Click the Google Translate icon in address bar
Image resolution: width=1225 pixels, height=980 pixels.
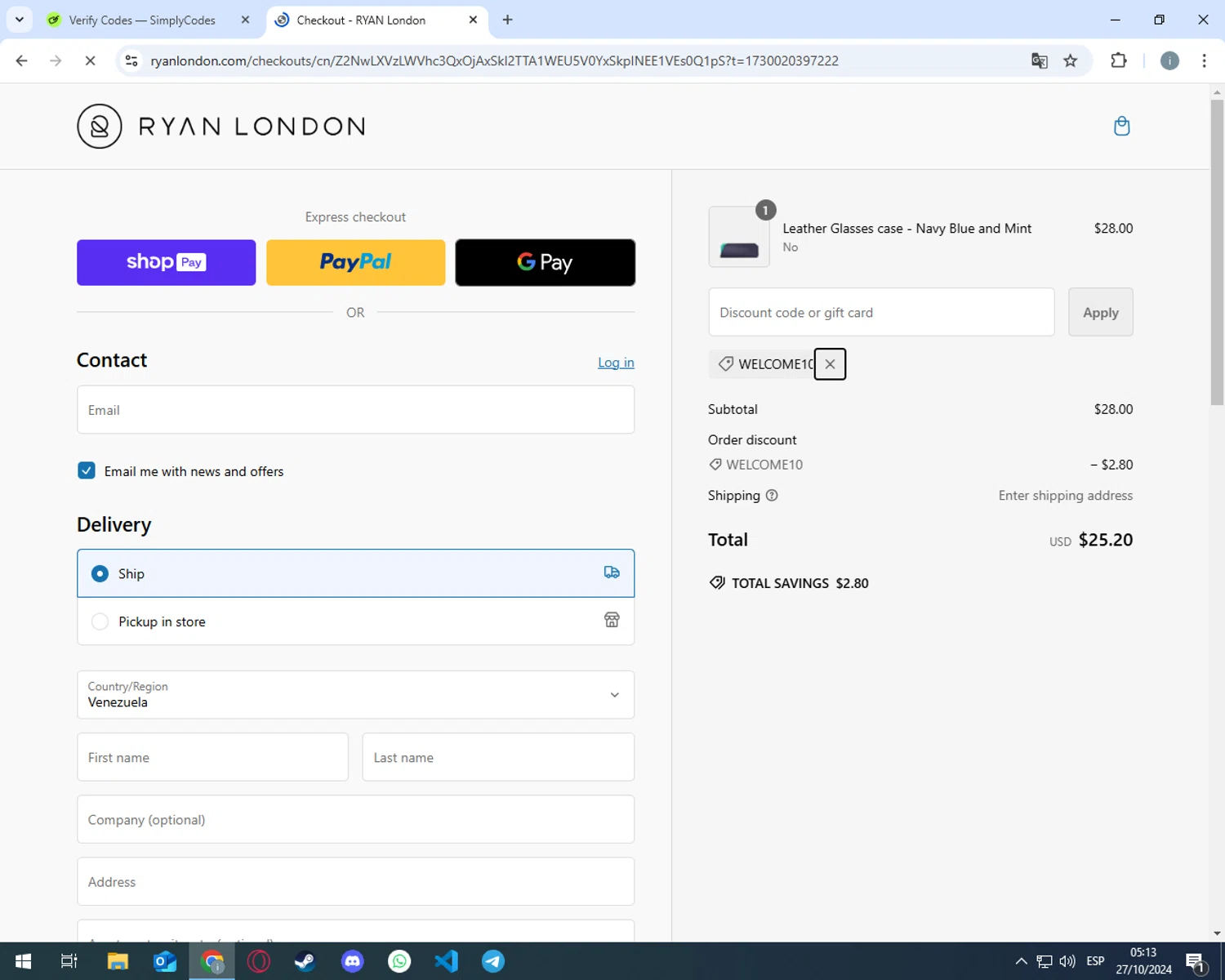point(1039,60)
